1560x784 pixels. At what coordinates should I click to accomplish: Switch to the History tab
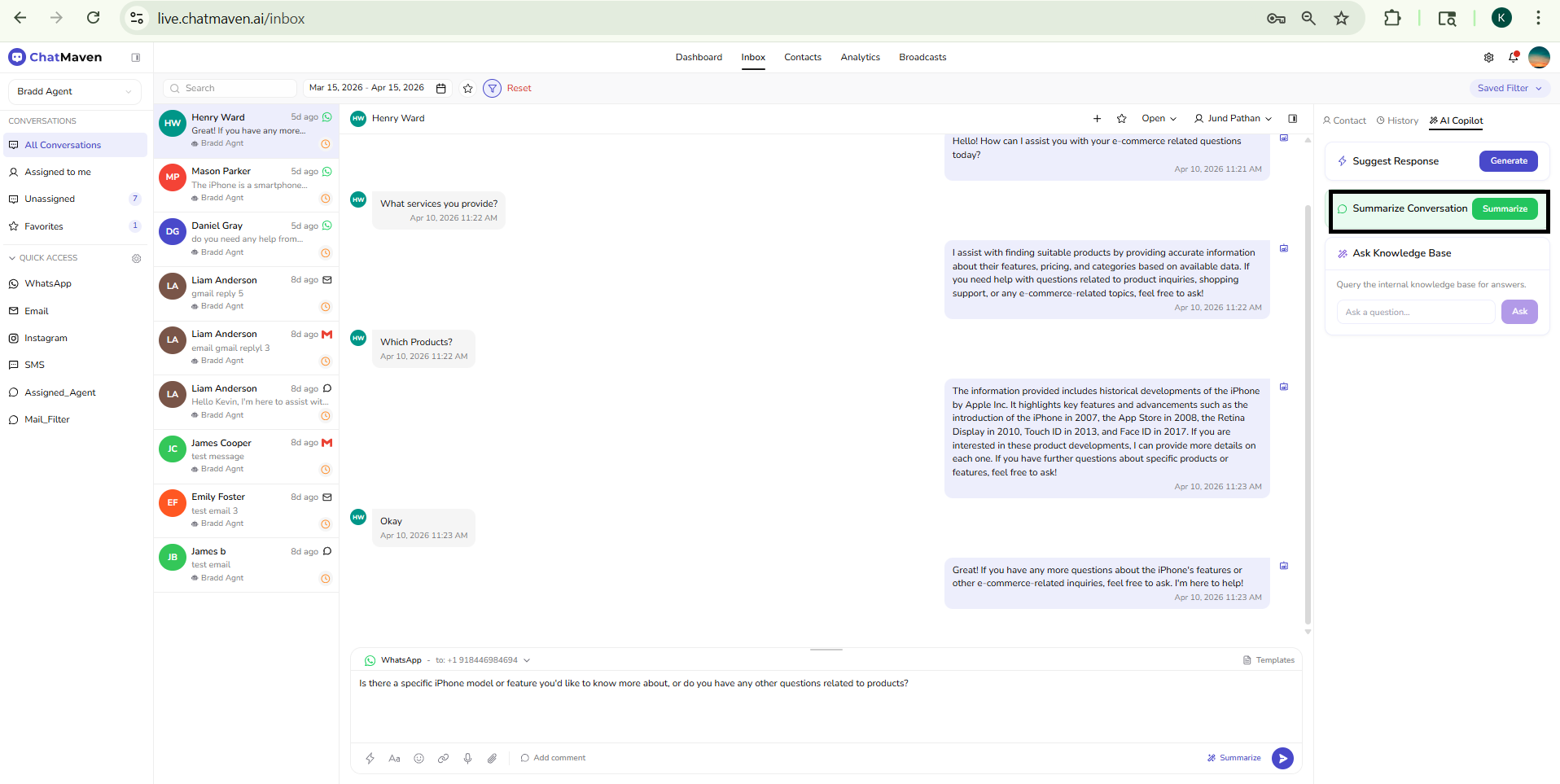[1397, 120]
